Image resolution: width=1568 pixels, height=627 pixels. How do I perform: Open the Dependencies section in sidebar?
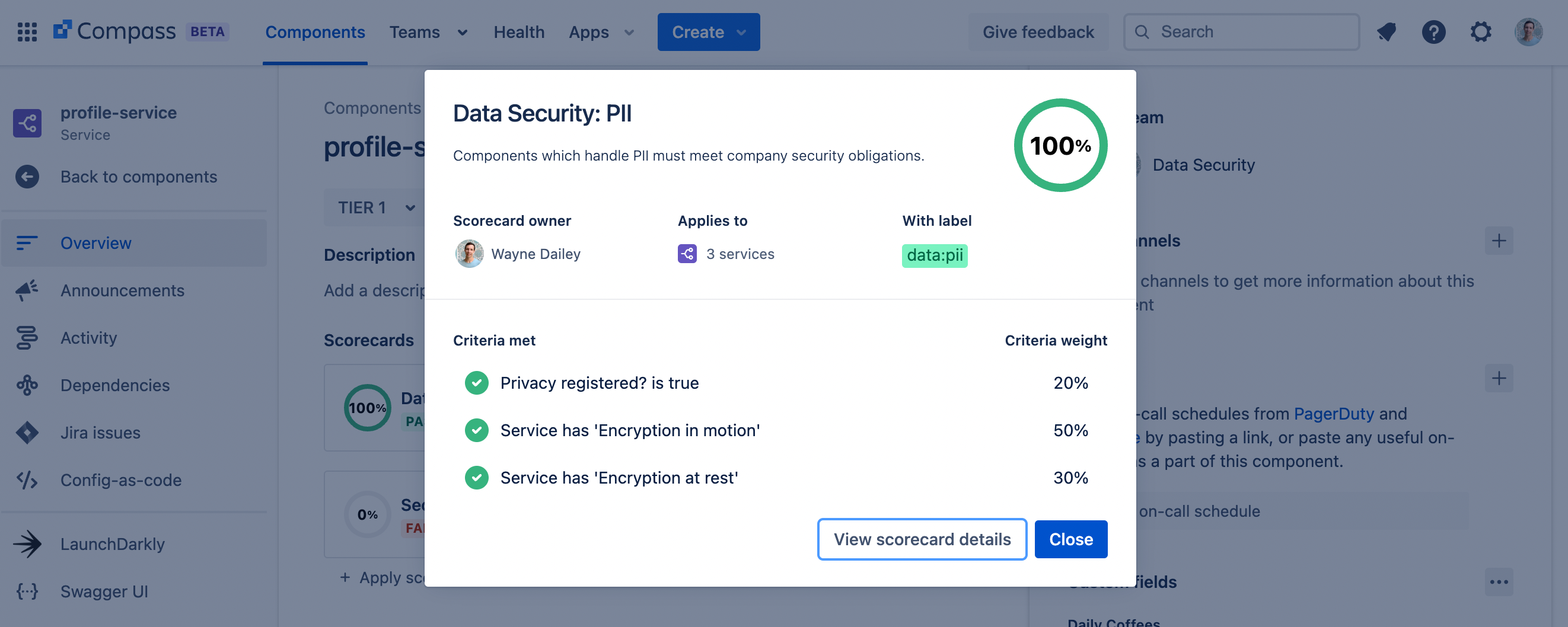(27, 385)
